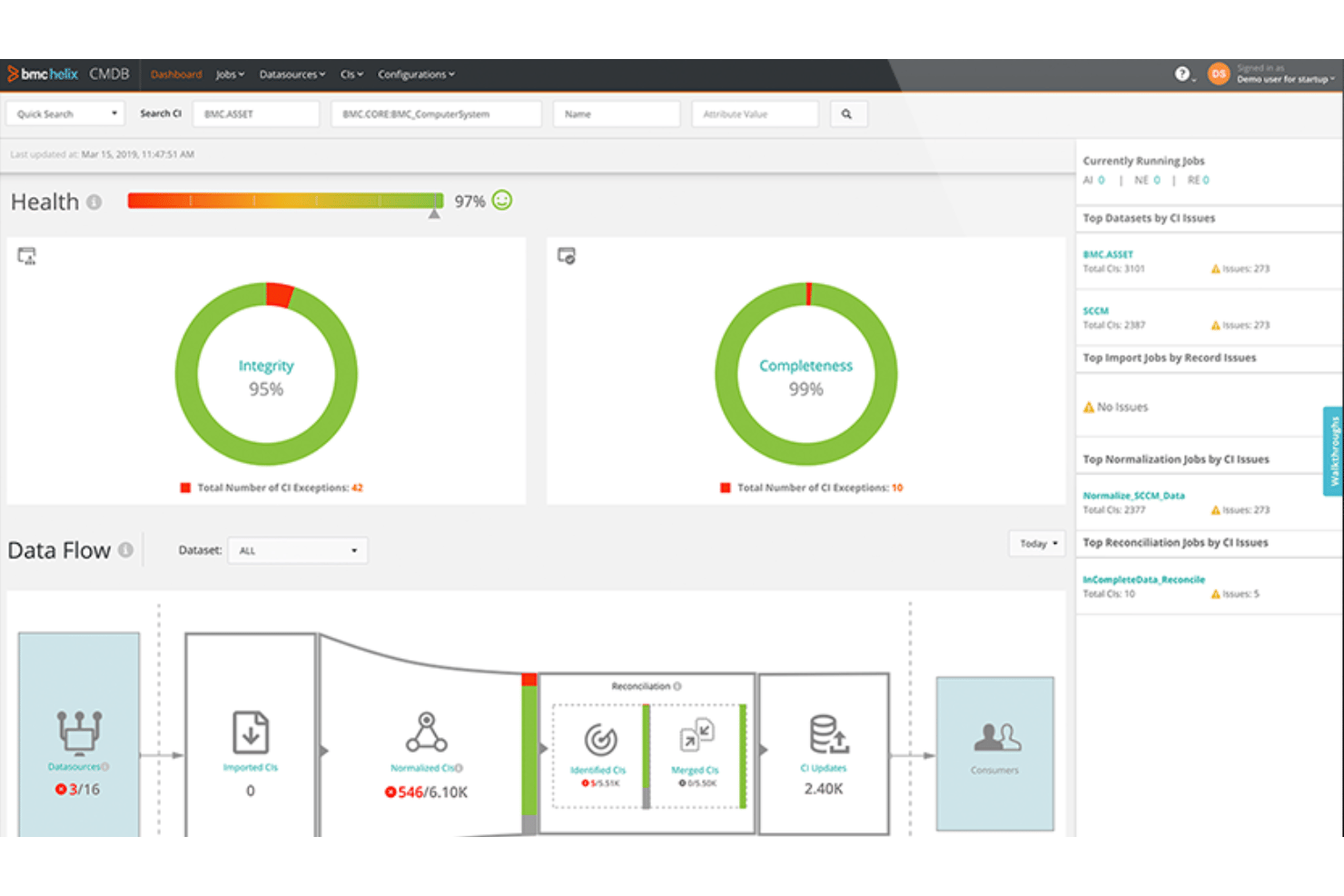This screenshot has width=1344, height=896.
Task: Open the InCompleteData_Reconcile job link
Action: click(1143, 580)
